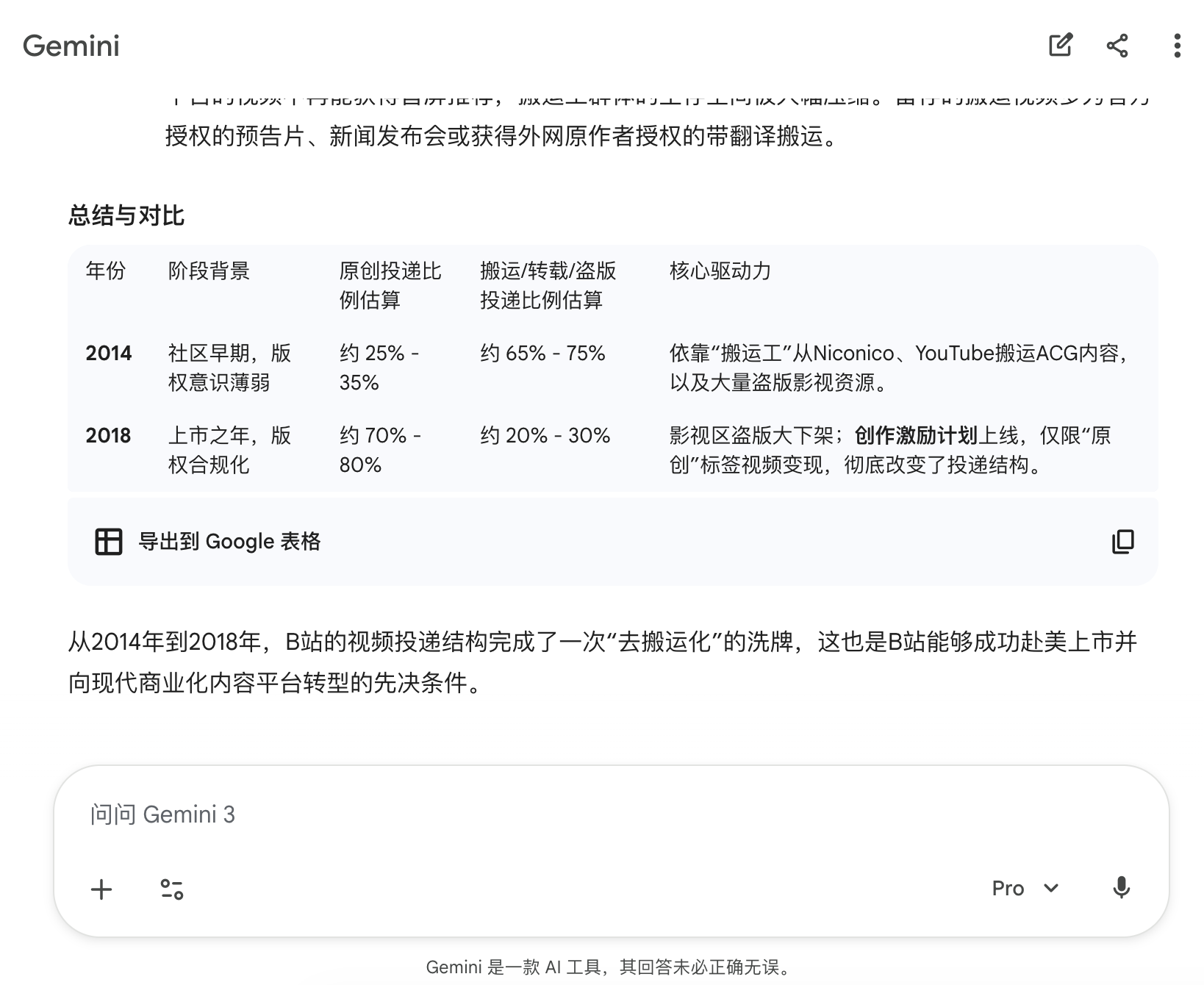Expand the chevron next to Pro
Screen dimensions: 1204x985
1050,888
